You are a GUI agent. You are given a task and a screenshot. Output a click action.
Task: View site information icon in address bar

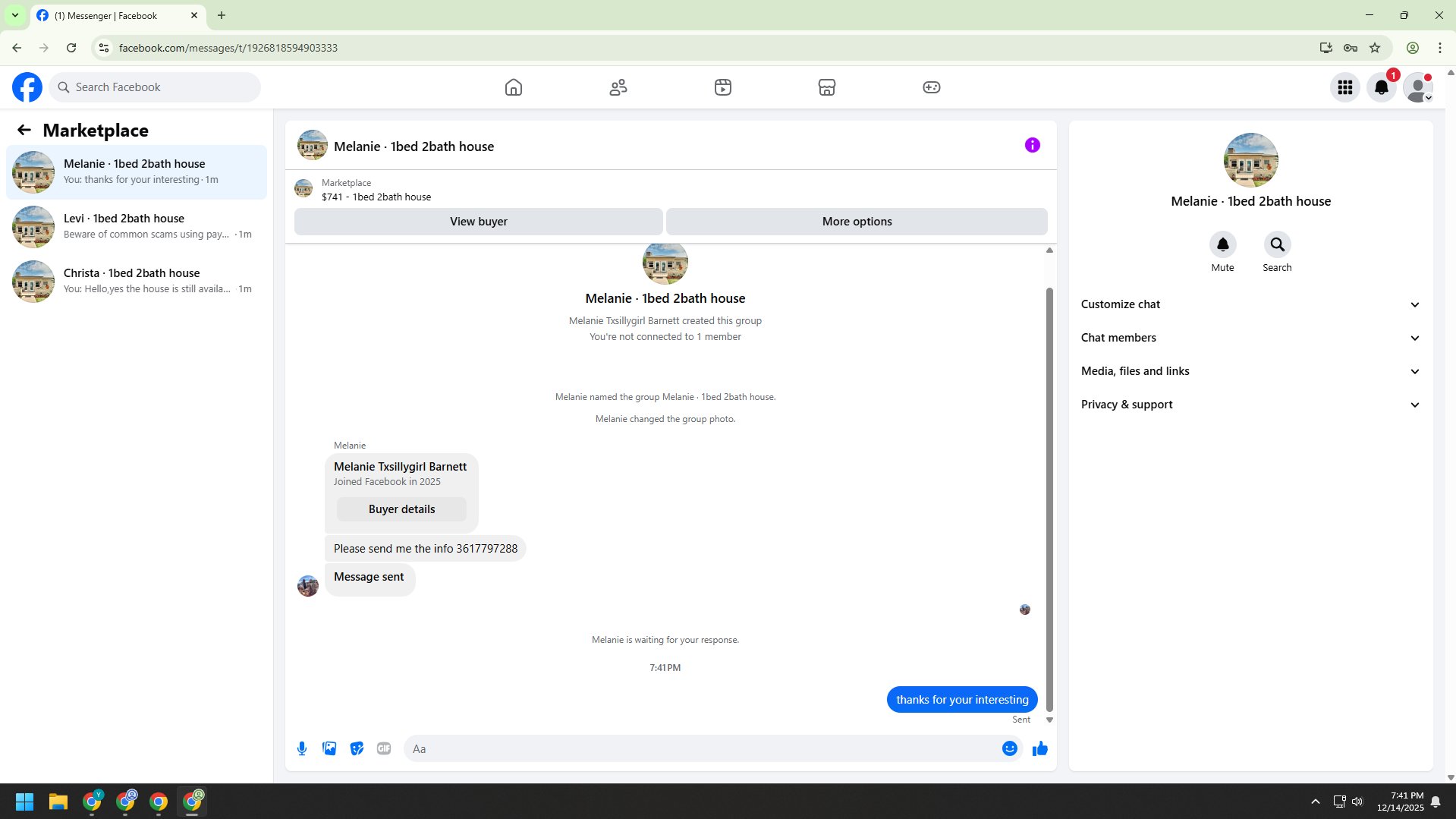point(104,48)
